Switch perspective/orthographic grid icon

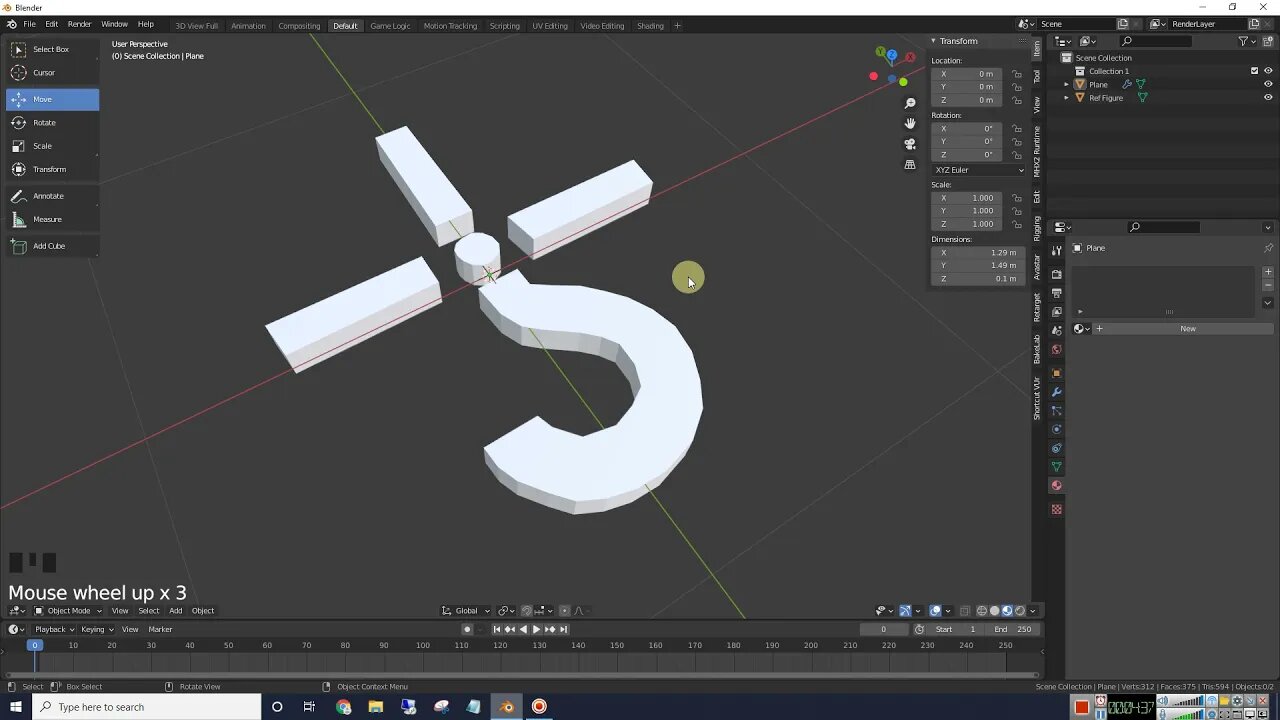(910, 164)
